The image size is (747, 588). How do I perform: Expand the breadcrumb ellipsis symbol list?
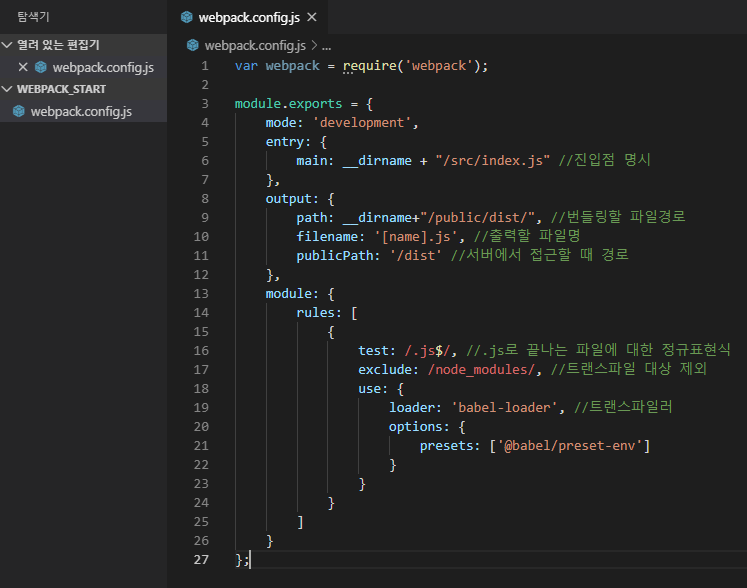326,45
